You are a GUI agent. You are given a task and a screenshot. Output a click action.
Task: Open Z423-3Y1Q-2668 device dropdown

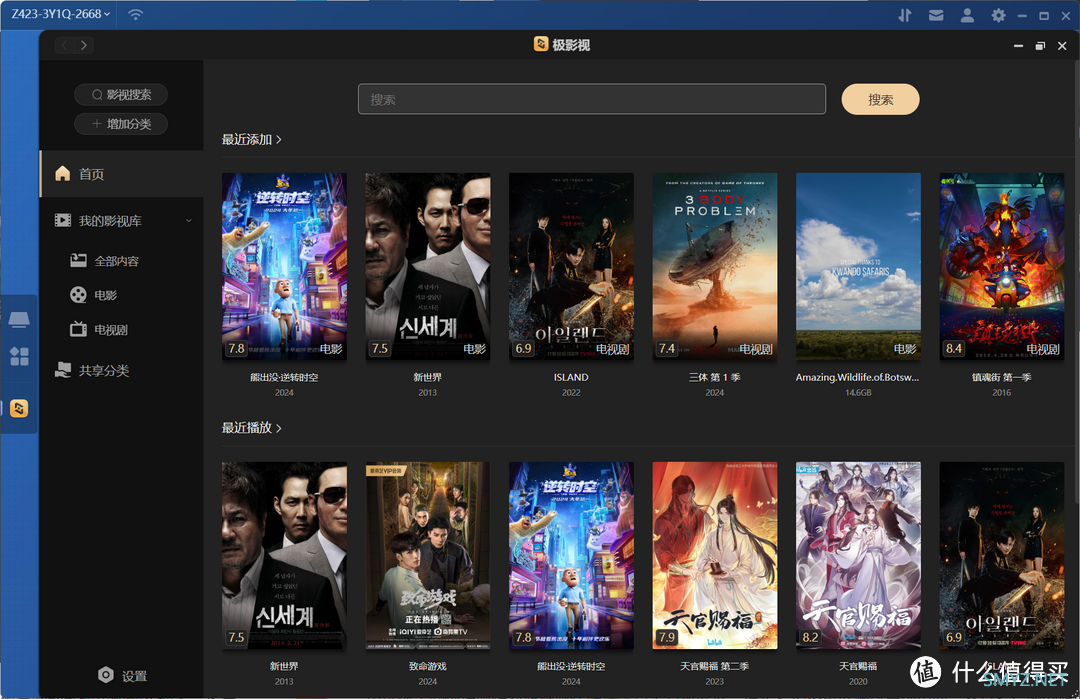tap(61, 14)
